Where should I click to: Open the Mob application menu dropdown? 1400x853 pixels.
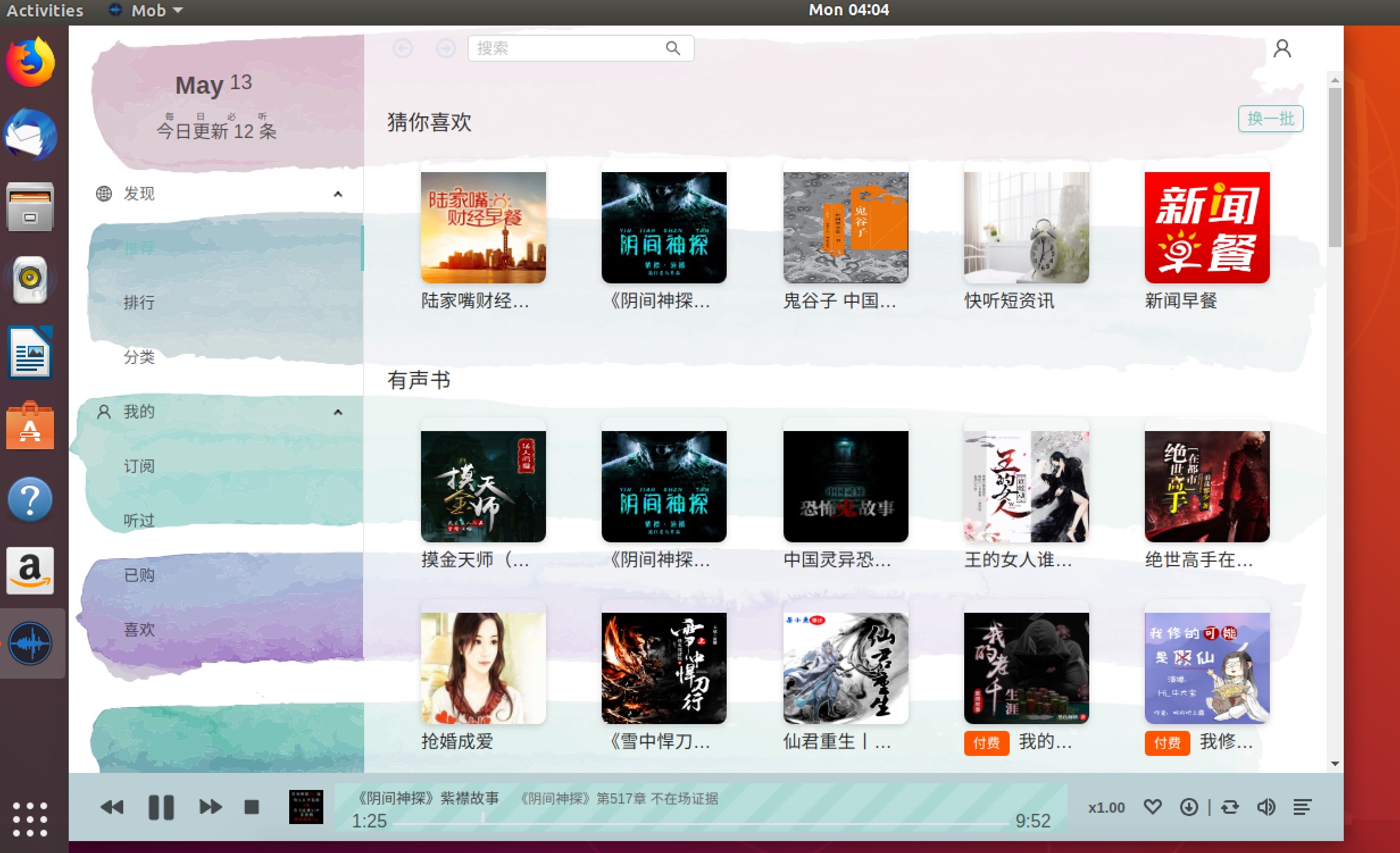[x=148, y=10]
